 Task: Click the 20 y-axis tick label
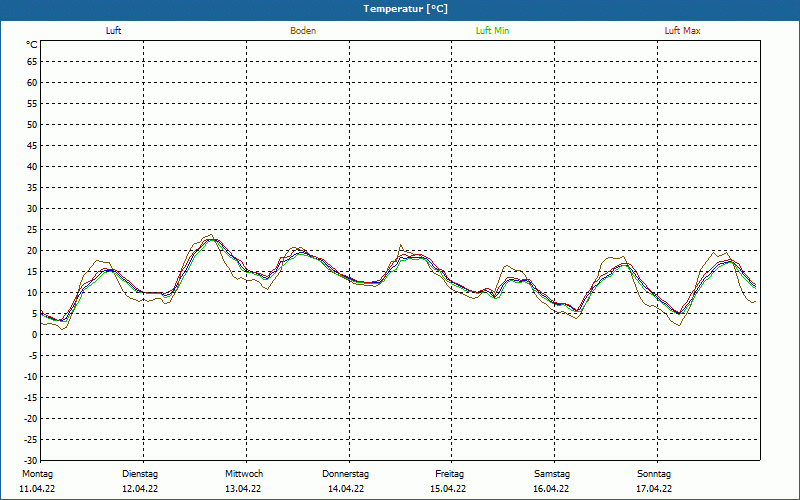(x=32, y=251)
